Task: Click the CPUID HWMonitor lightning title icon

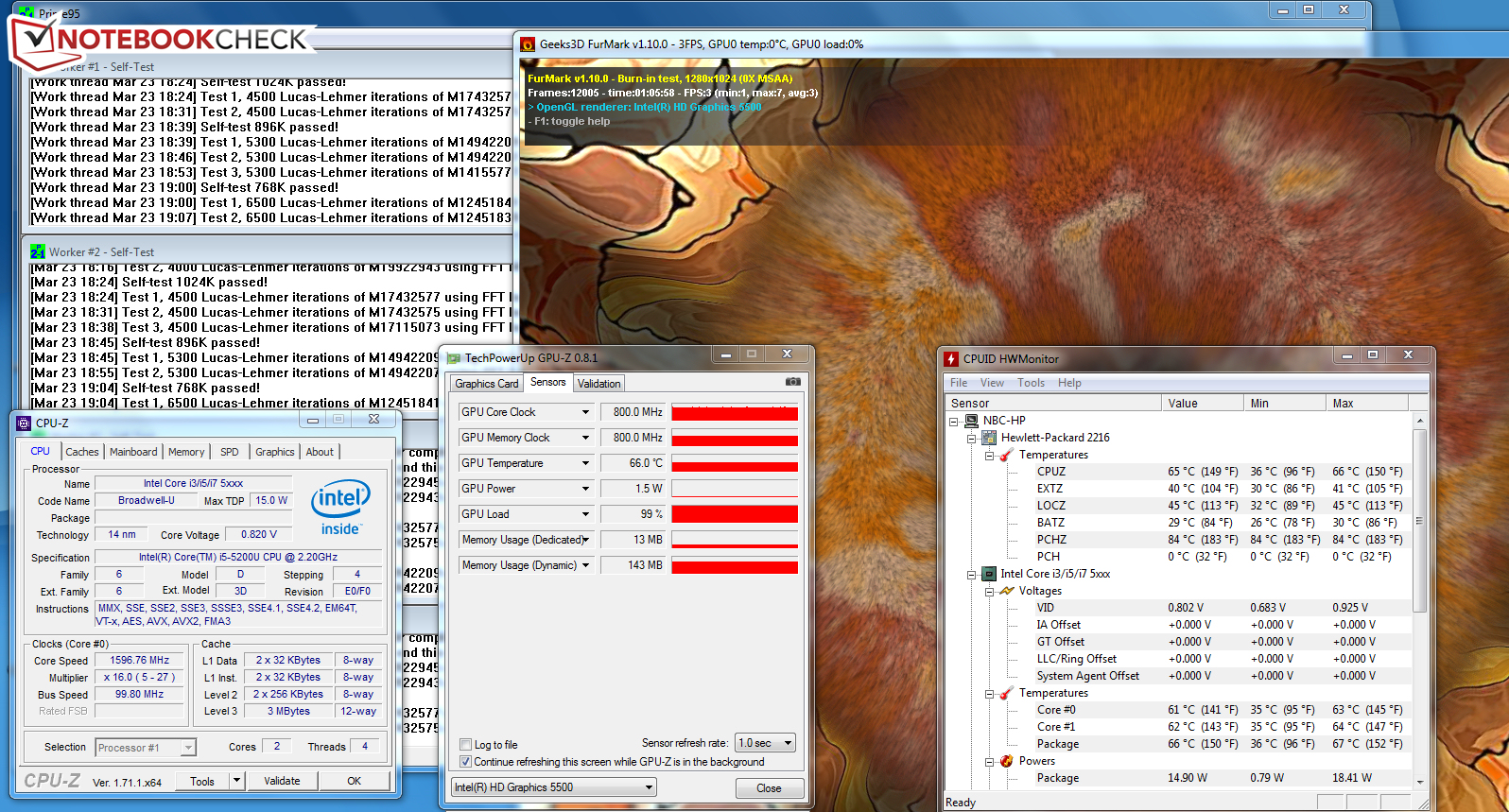Action: pyautogui.click(x=951, y=358)
